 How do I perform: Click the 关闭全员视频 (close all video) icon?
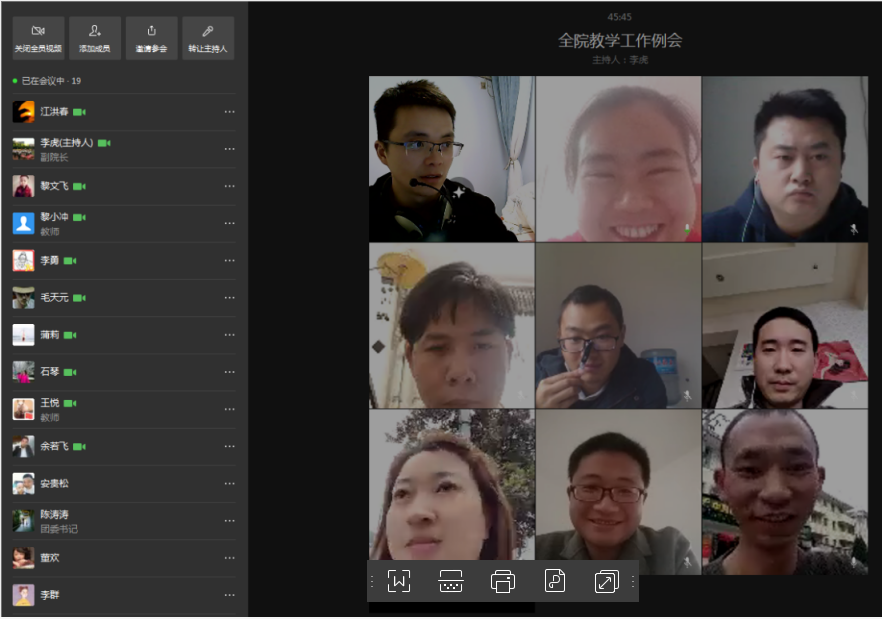point(37,30)
